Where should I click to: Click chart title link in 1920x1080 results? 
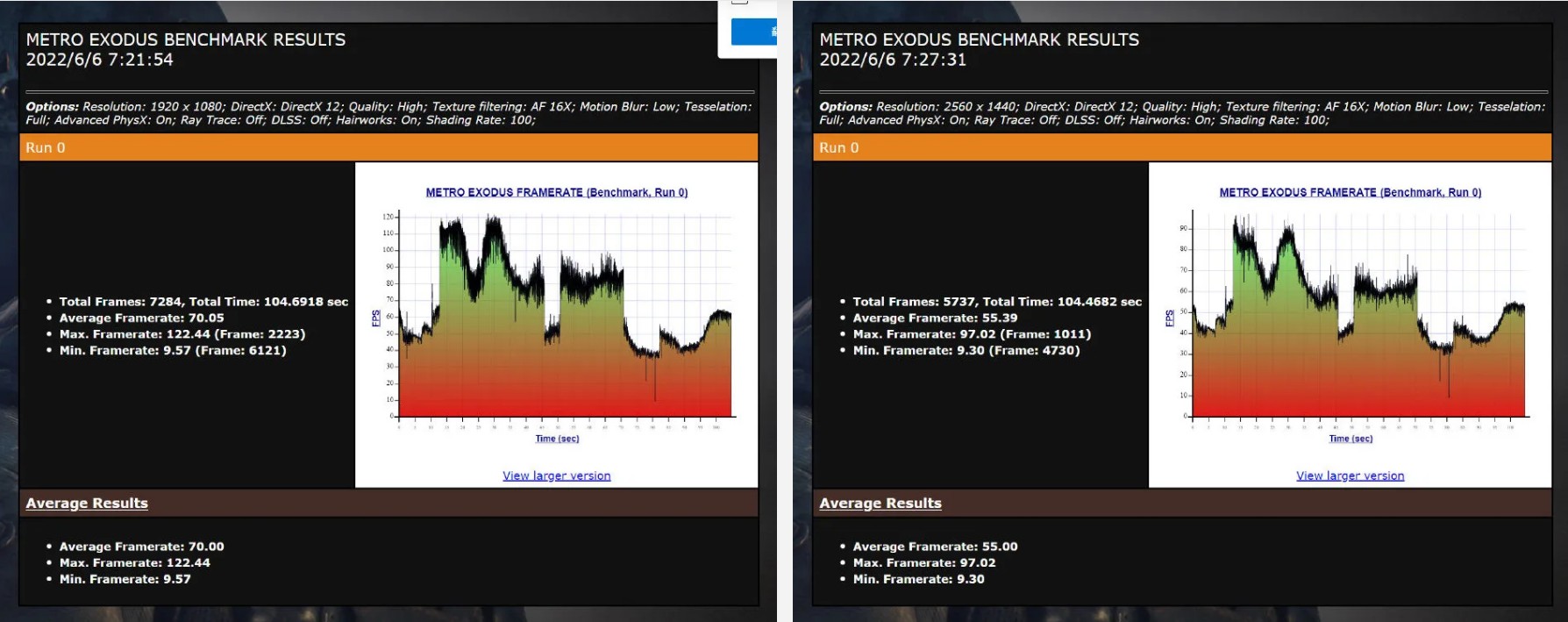(x=557, y=192)
